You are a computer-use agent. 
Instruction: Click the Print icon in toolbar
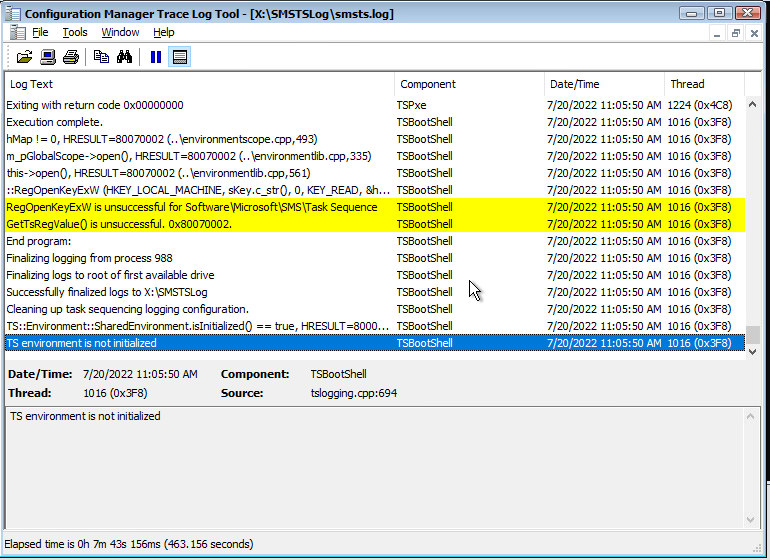tap(71, 57)
